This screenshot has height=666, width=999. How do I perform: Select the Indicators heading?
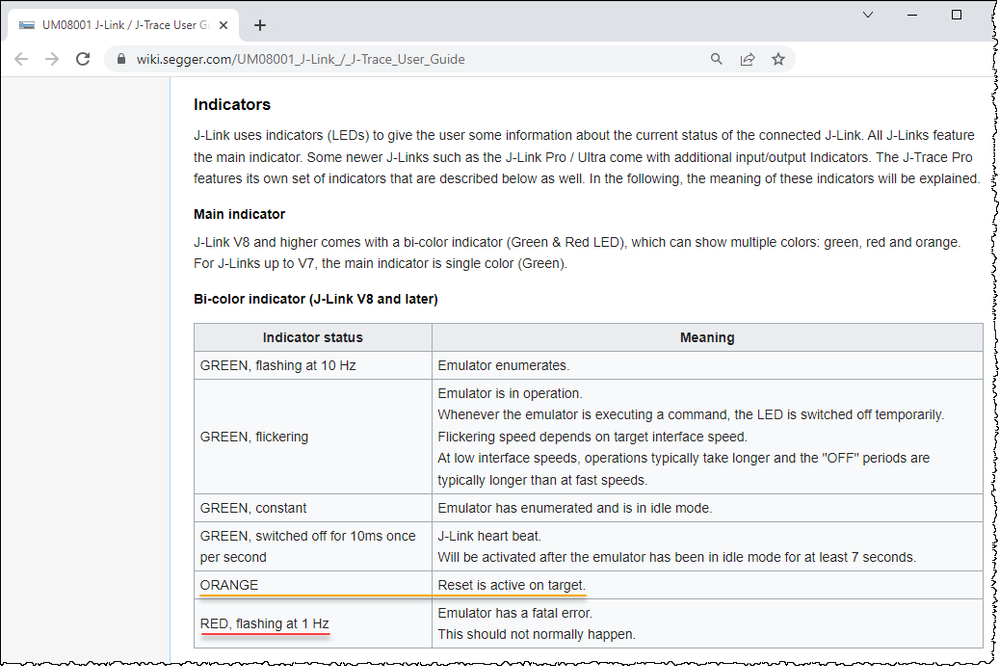coord(232,105)
